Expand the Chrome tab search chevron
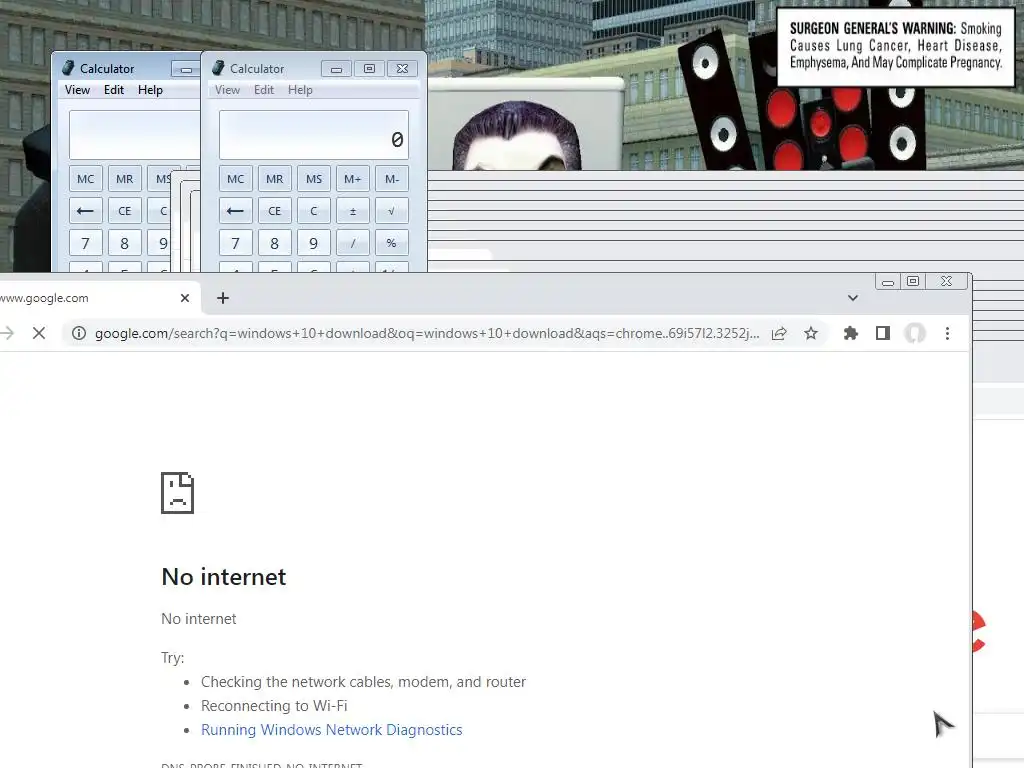1024x768 pixels. [x=853, y=298]
